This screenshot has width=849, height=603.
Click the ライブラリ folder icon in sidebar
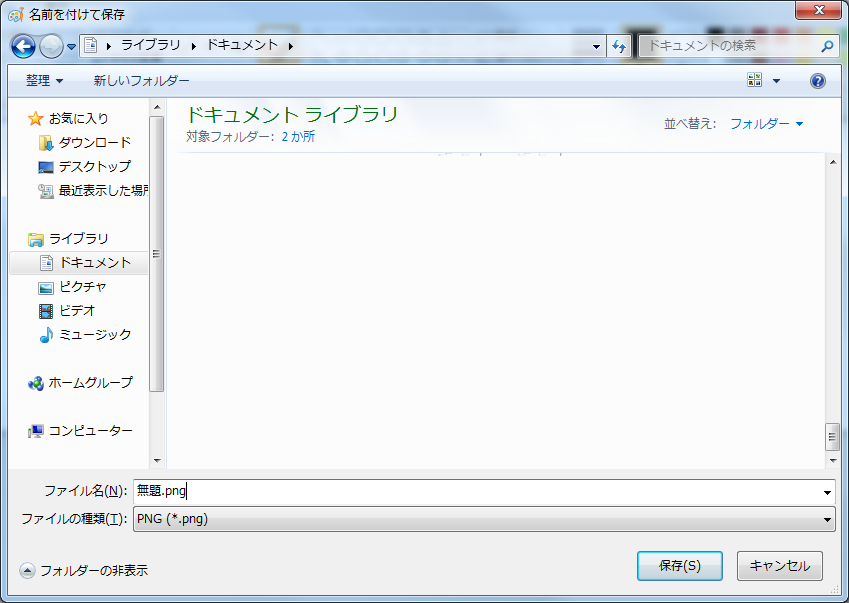click(x=36, y=239)
